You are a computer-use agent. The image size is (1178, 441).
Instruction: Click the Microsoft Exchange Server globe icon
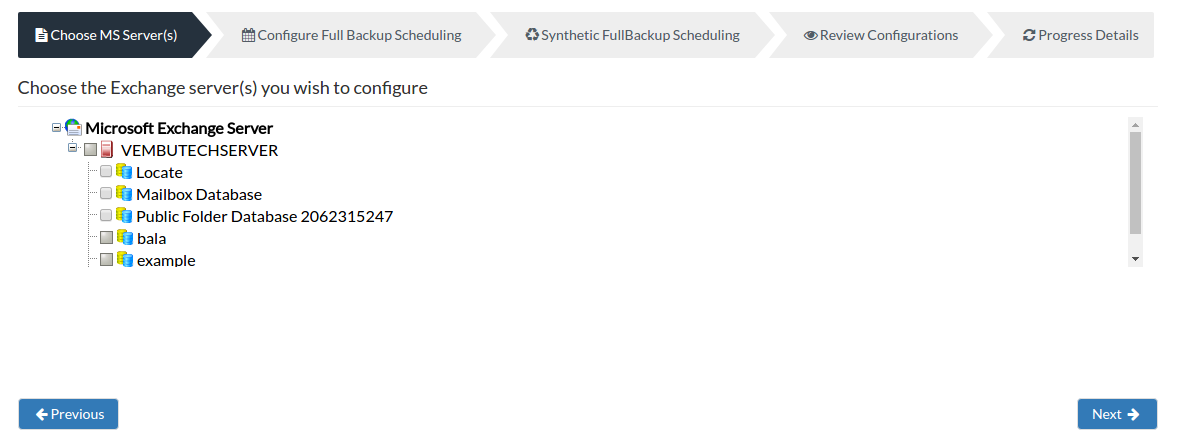coord(73,127)
